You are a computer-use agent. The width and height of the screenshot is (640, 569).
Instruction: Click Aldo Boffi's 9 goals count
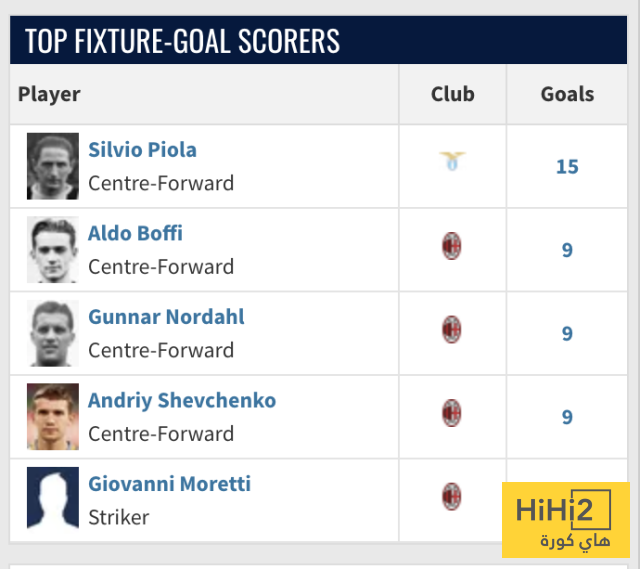tap(567, 250)
